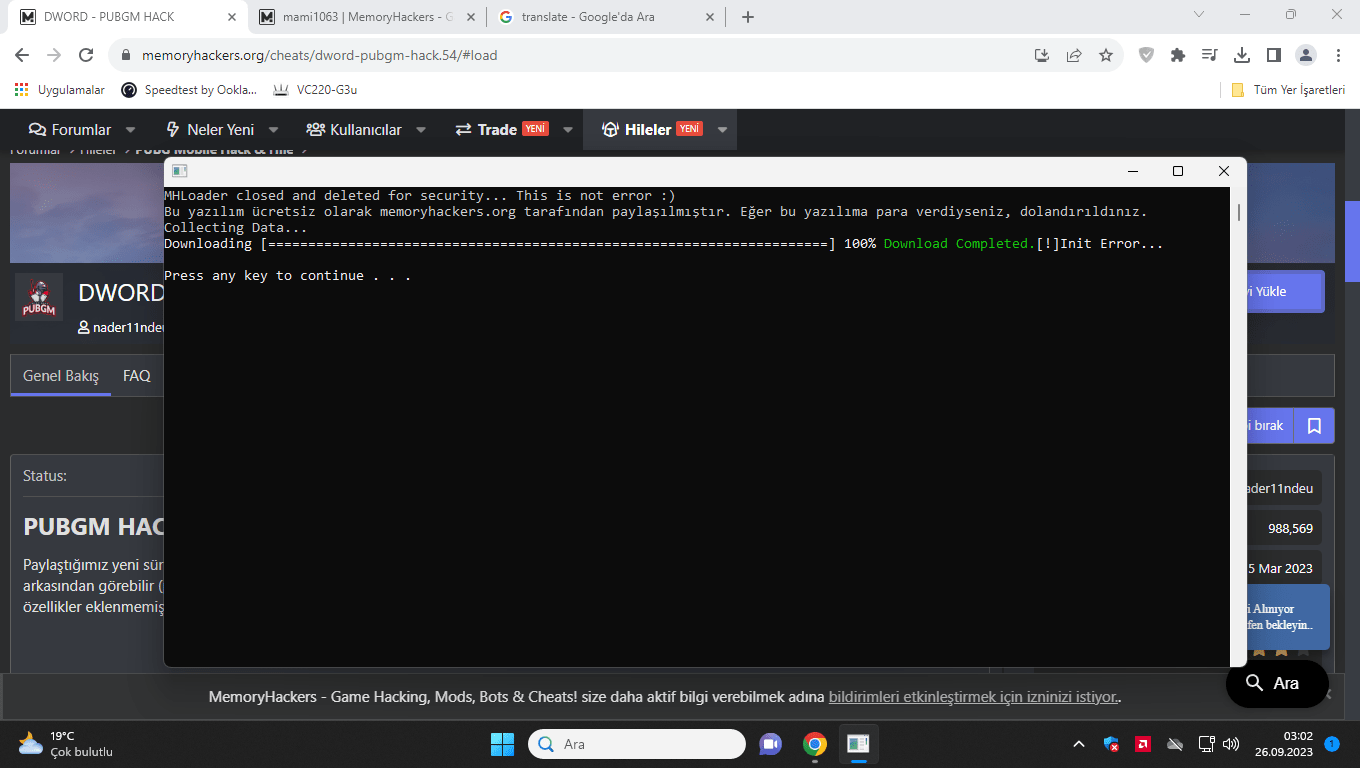Open the Speedtest by Ookla bookmark
Viewport: 1360px width, 768px height.
(189, 90)
